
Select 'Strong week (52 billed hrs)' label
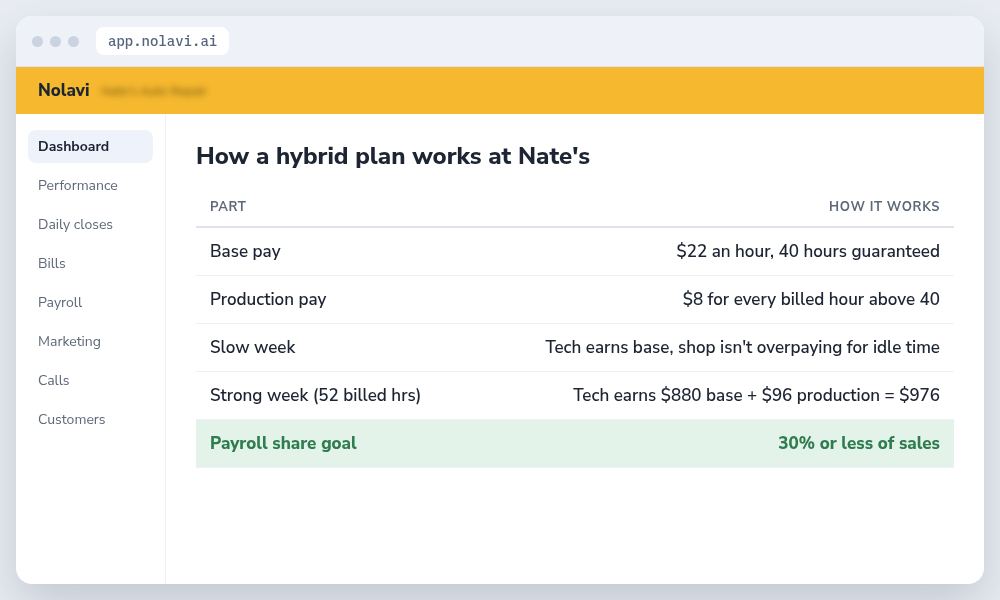(315, 395)
